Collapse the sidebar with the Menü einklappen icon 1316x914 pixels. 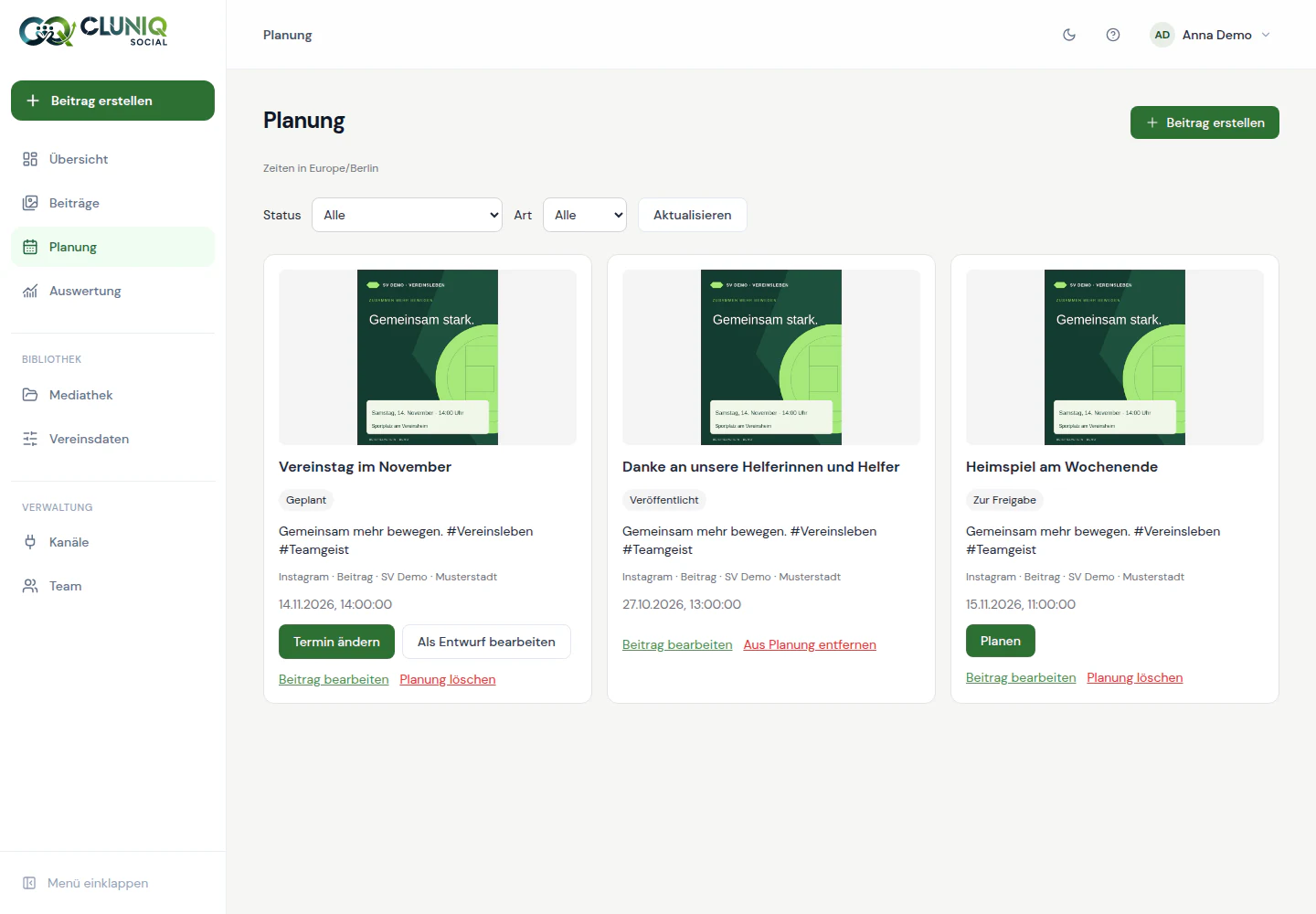pos(29,883)
